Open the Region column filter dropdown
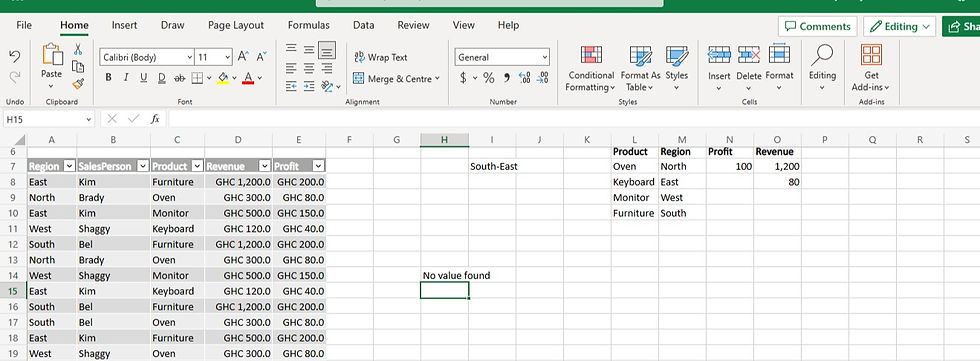This screenshot has width=980, height=361. [x=69, y=166]
